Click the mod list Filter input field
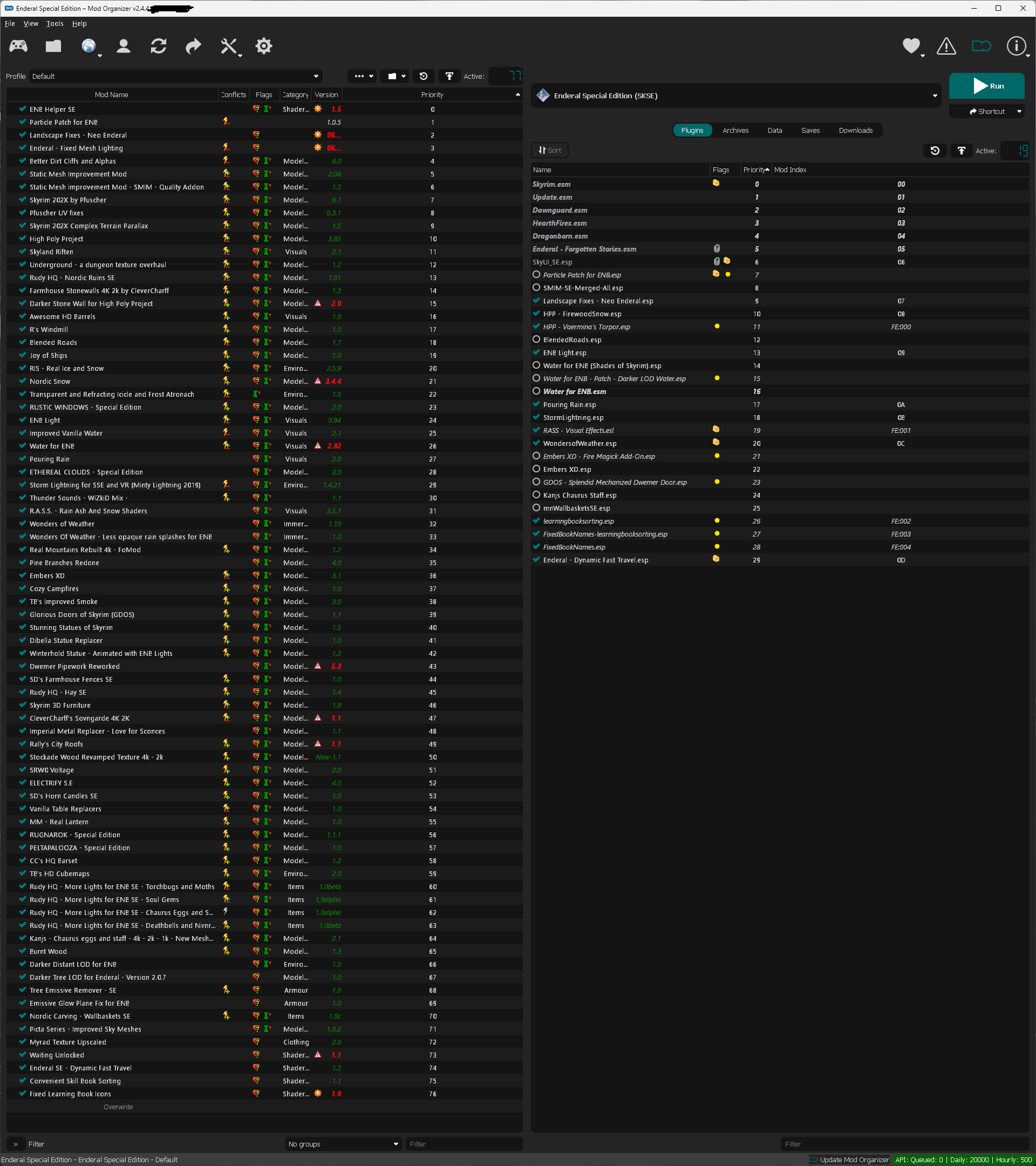This screenshot has height=1166, width=1036. point(464,1144)
